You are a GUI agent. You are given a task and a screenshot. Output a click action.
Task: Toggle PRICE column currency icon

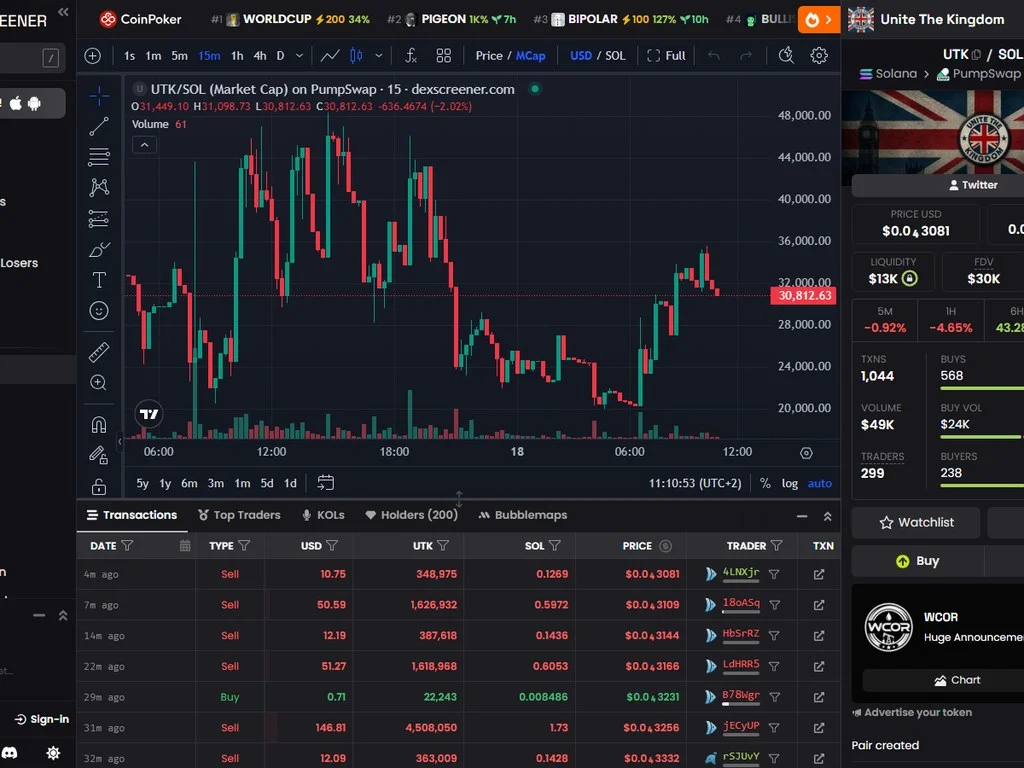click(x=665, y=546)
